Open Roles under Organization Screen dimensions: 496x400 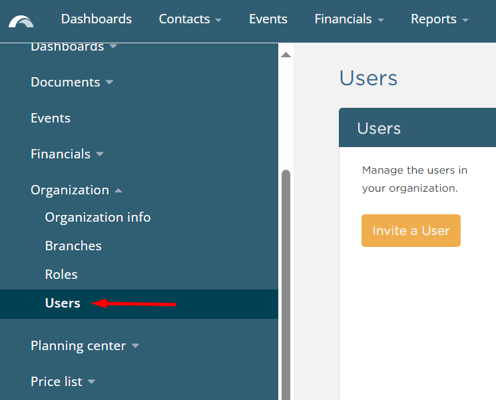[61, 274]
